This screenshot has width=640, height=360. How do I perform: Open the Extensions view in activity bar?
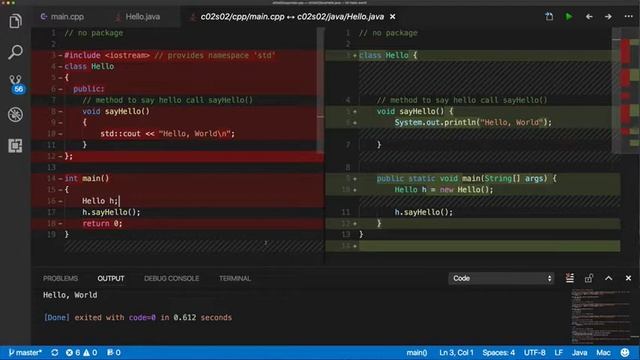point(15,146)
